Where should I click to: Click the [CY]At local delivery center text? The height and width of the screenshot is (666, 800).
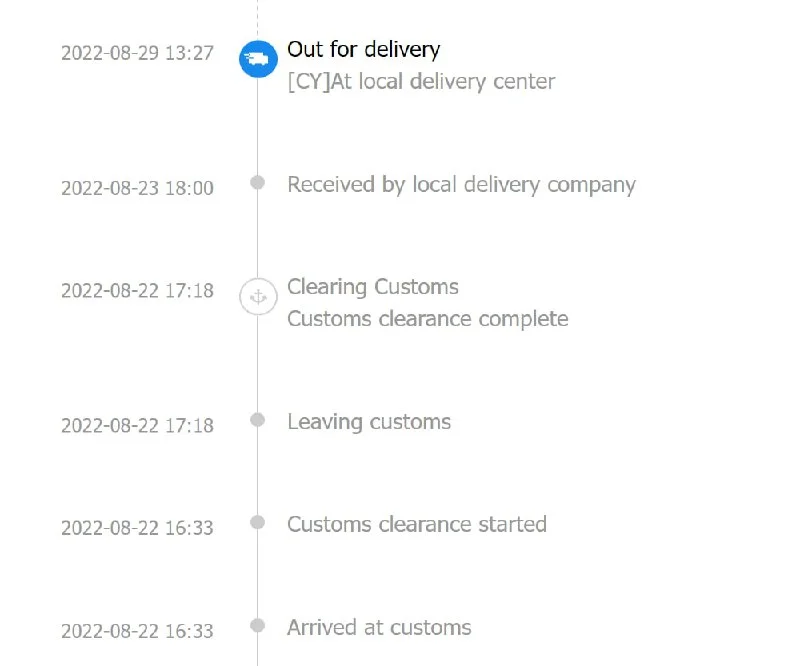coord(421,82)
